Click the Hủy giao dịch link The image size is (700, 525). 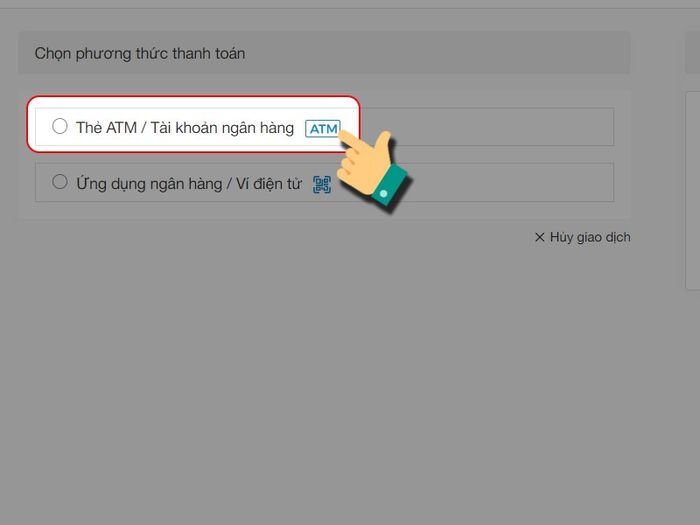tap(583, 237)
